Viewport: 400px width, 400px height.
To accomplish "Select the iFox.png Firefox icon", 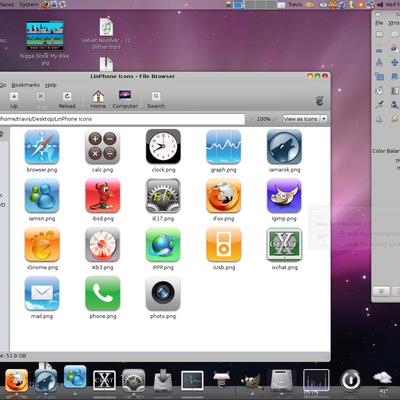I will pyautogui.click(x=224, y=196).
